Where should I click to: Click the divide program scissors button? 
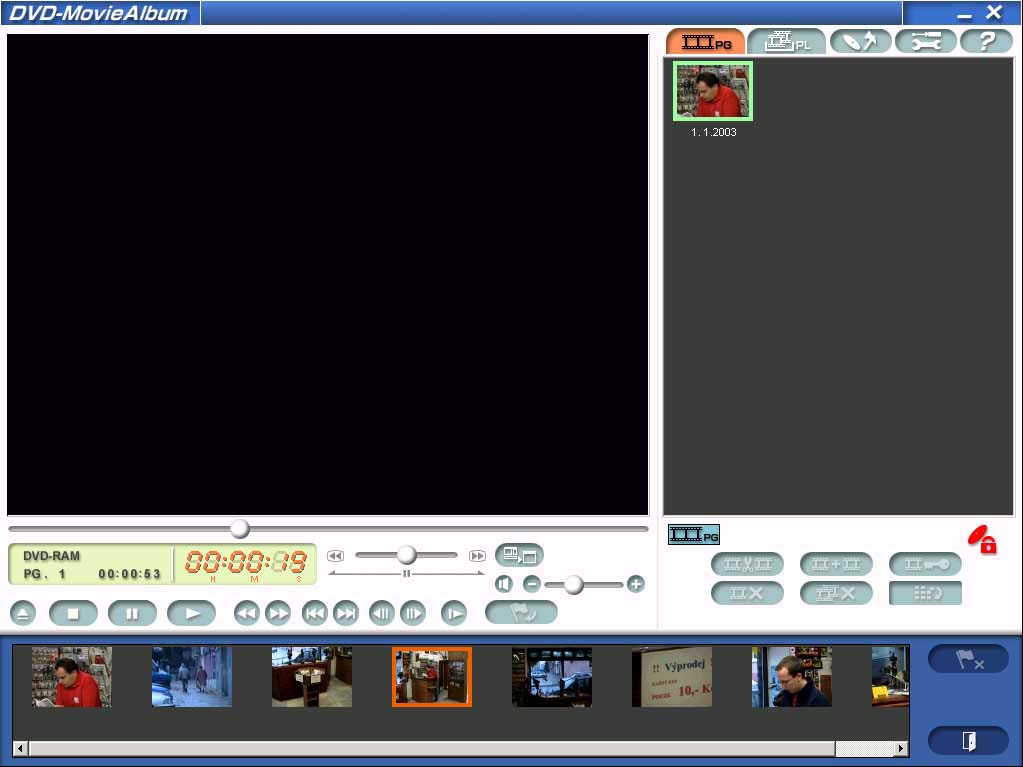tap(747, 564)
